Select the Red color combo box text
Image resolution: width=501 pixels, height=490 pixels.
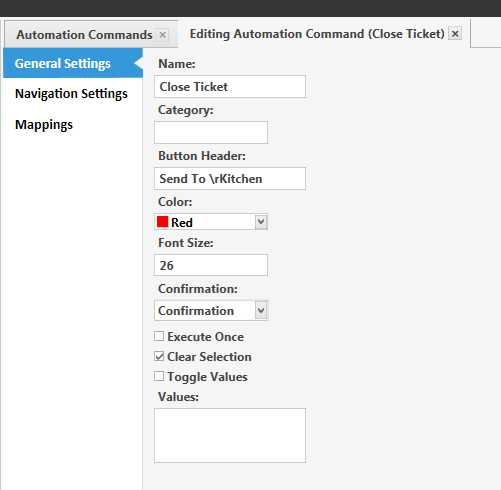click(x=182, y=223)
